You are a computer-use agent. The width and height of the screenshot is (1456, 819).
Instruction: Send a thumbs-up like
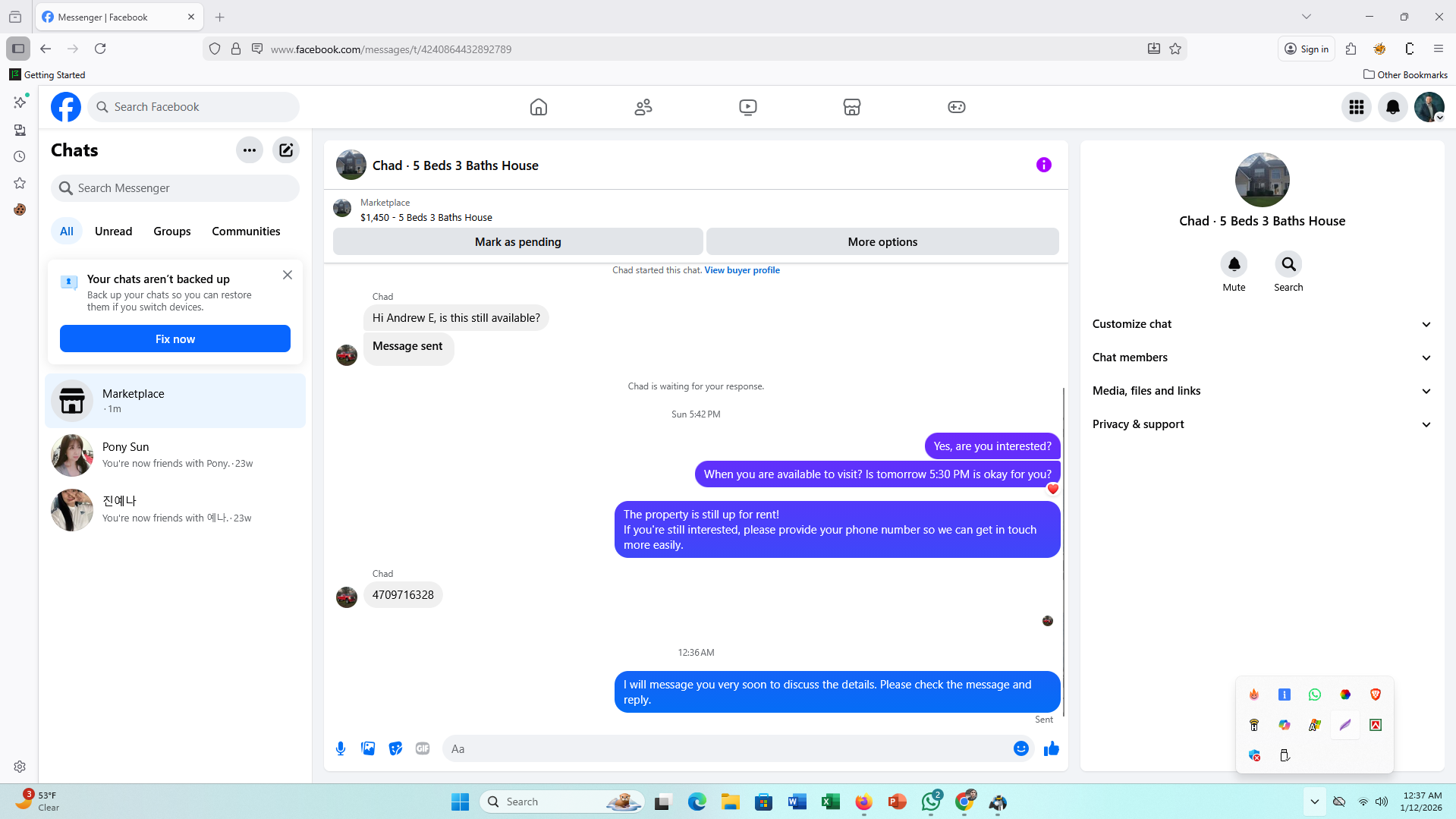coord(1052,749)
